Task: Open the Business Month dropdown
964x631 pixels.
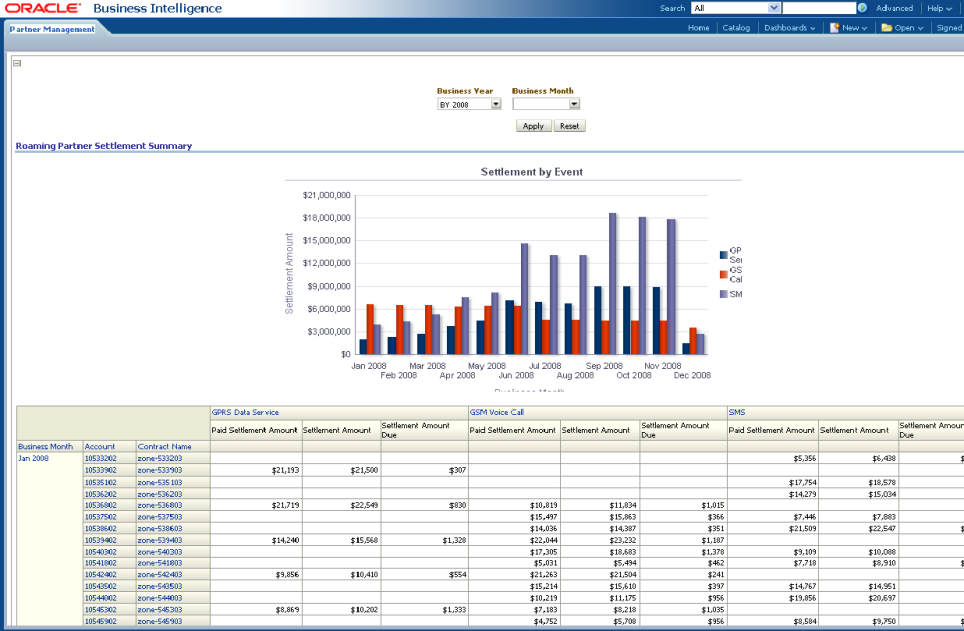Action: (546, 104)
